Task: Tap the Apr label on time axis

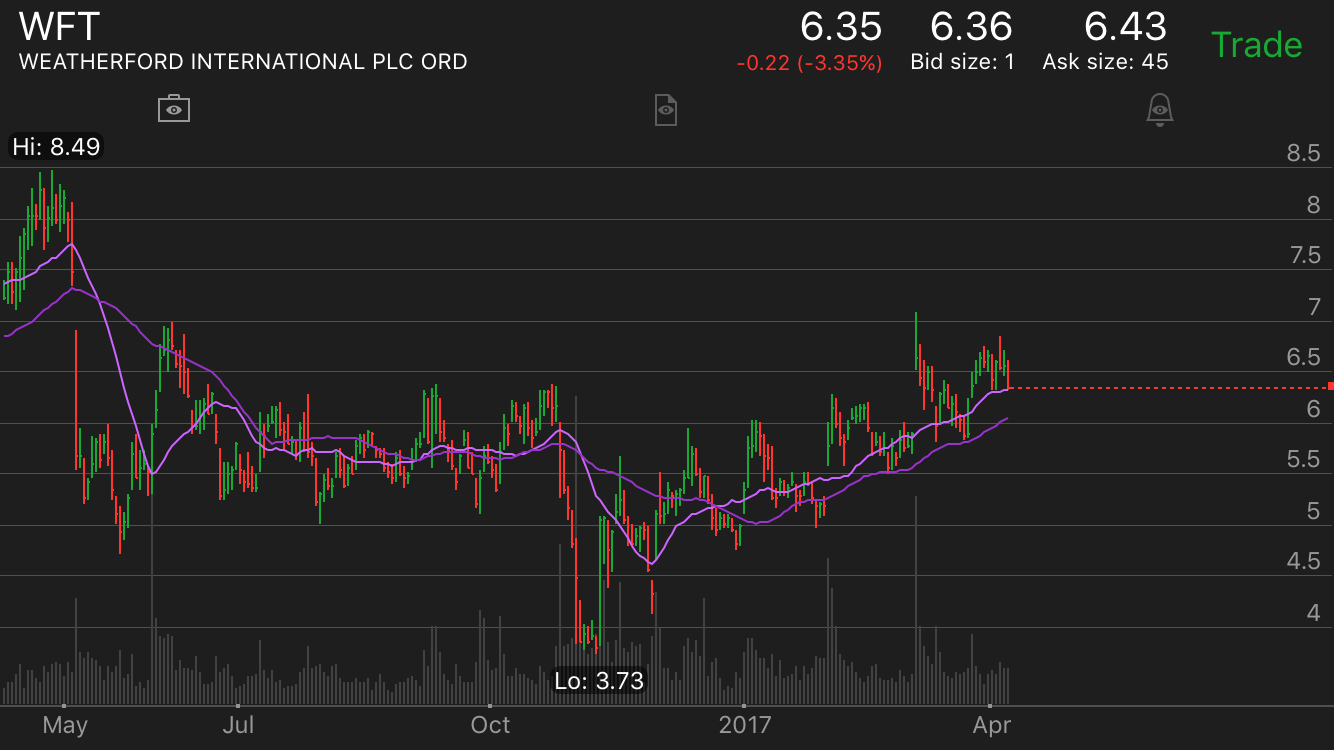Action: [992, 724]
